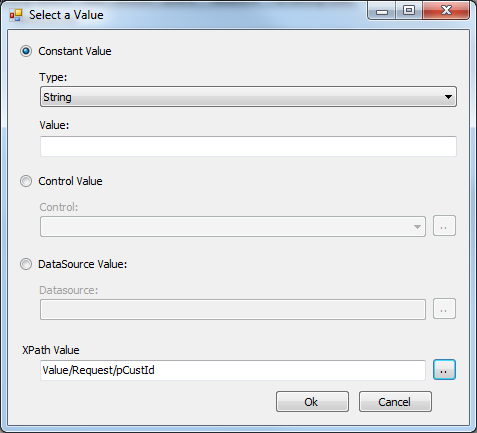
Task: Close the Select a Value dialog
Action: click(x=446, y=11)
